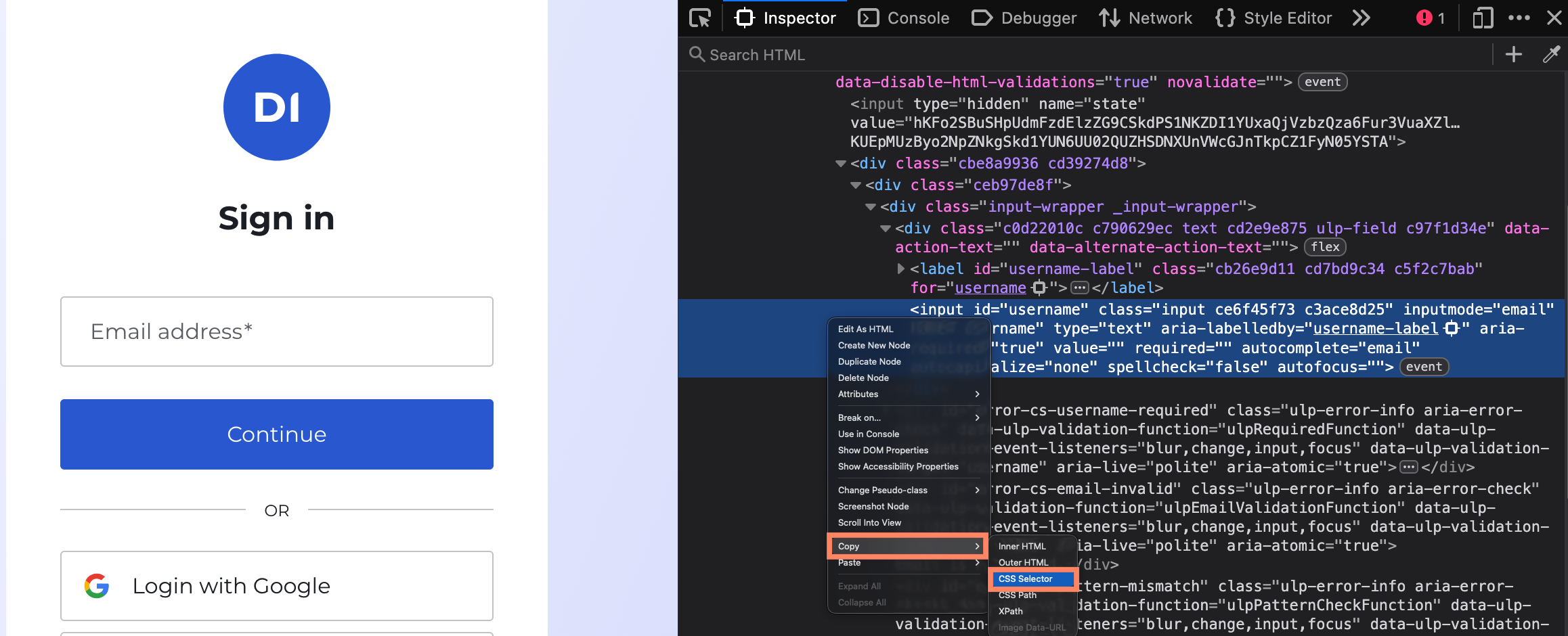Open responsive design mode icon

[1483, 18]
